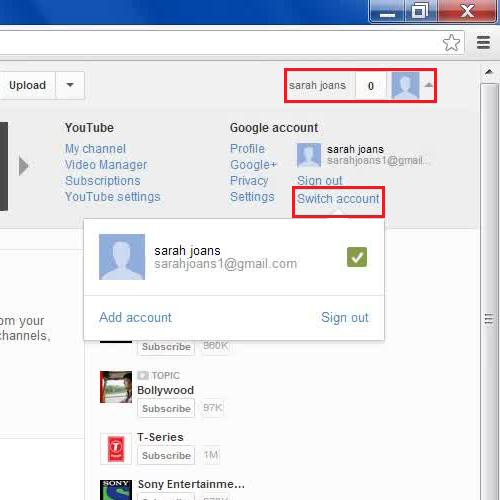Image resolution: width=500 pixels, height=500 pixels.
Task: Click the Sony Entertainment channel logo
Action: (116, 490)
